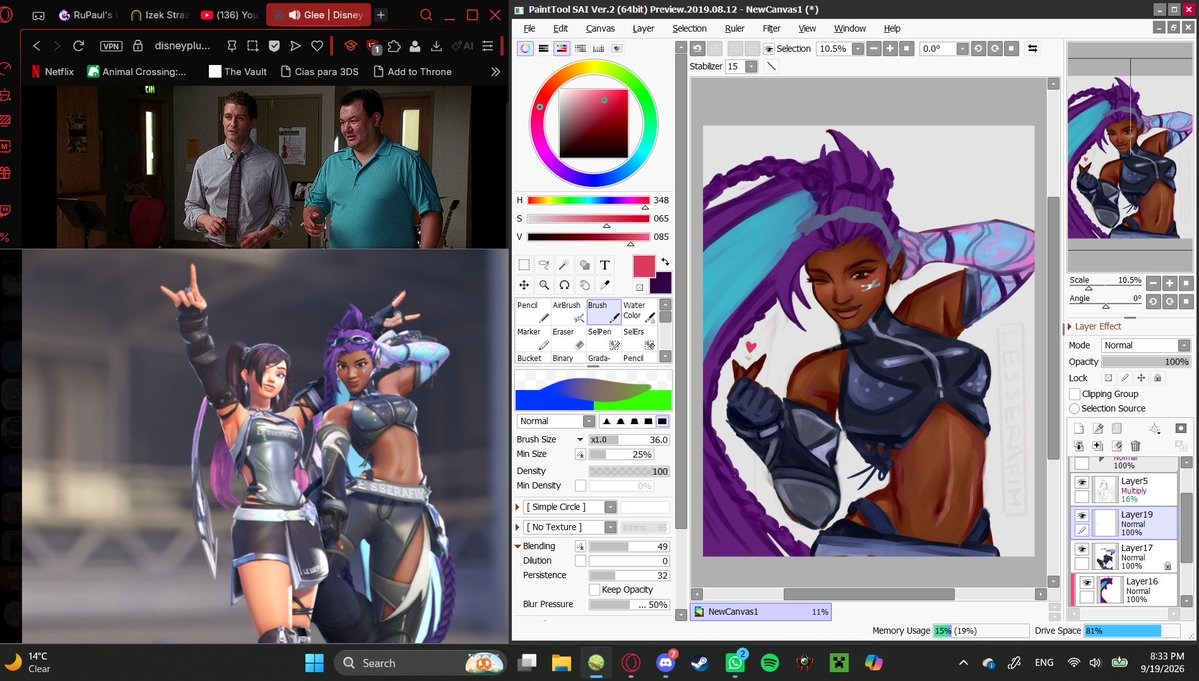
Task: Choose the AirBrush tool
Action: pos(569,311)
